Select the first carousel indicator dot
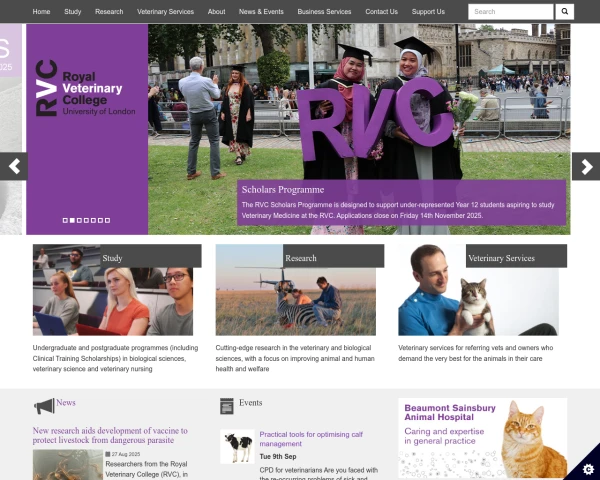This screenshot has height=480, width=600. coord(65,220)
